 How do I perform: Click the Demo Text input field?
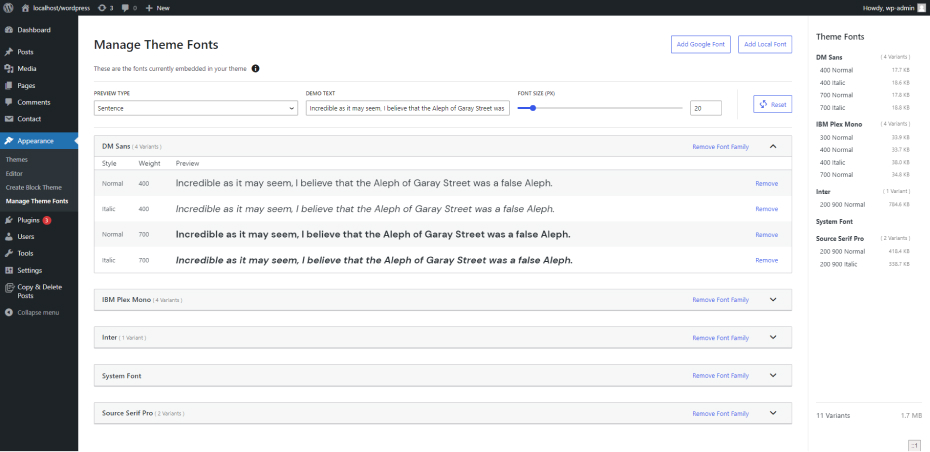pyautogui.click(x=407, y=108)
